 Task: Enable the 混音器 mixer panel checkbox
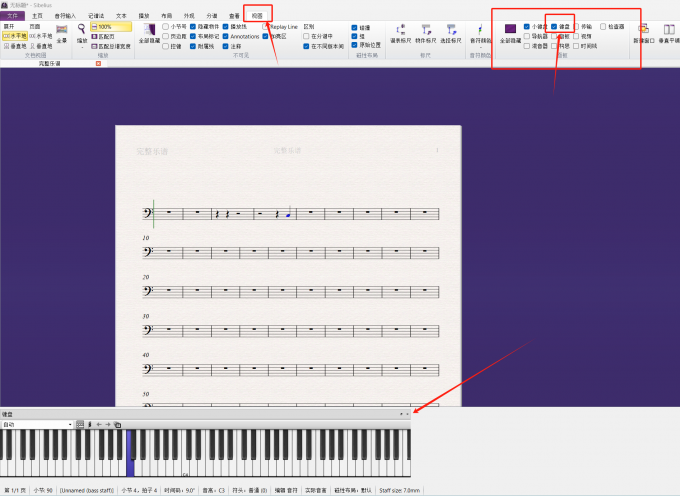[x=527, y=46]
